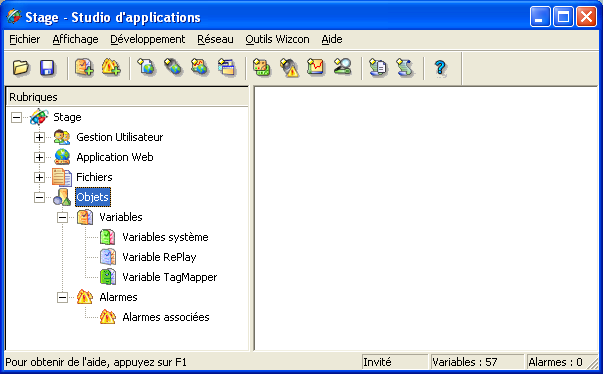This screenshot has width=603, height=374.
Task: Click the Stage project root icon
Action: coord(39,117)
